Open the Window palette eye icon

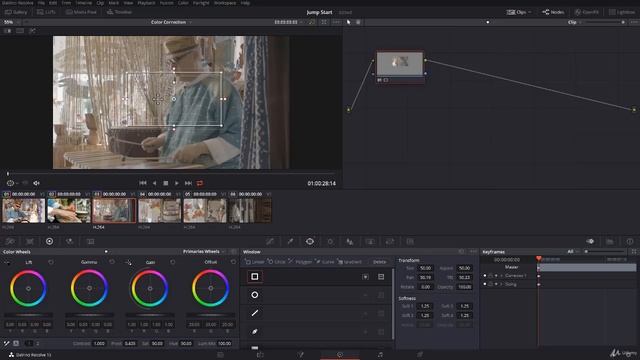click(310, 242)
